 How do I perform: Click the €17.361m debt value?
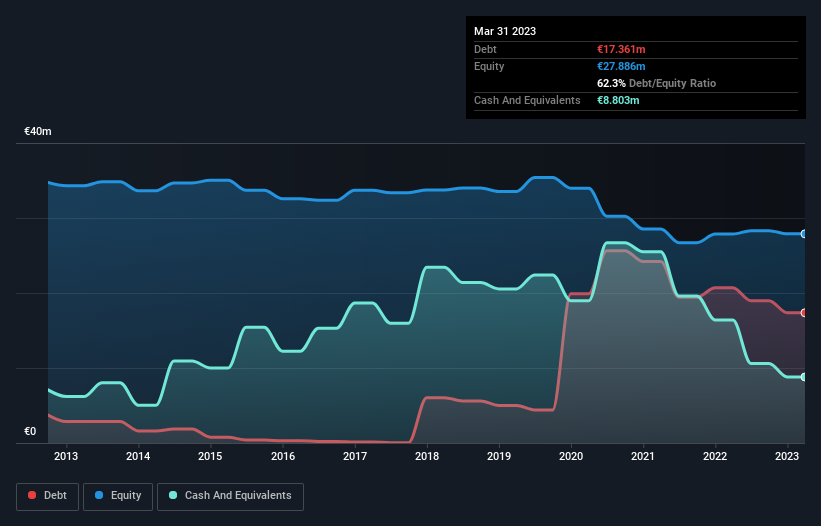621,49
